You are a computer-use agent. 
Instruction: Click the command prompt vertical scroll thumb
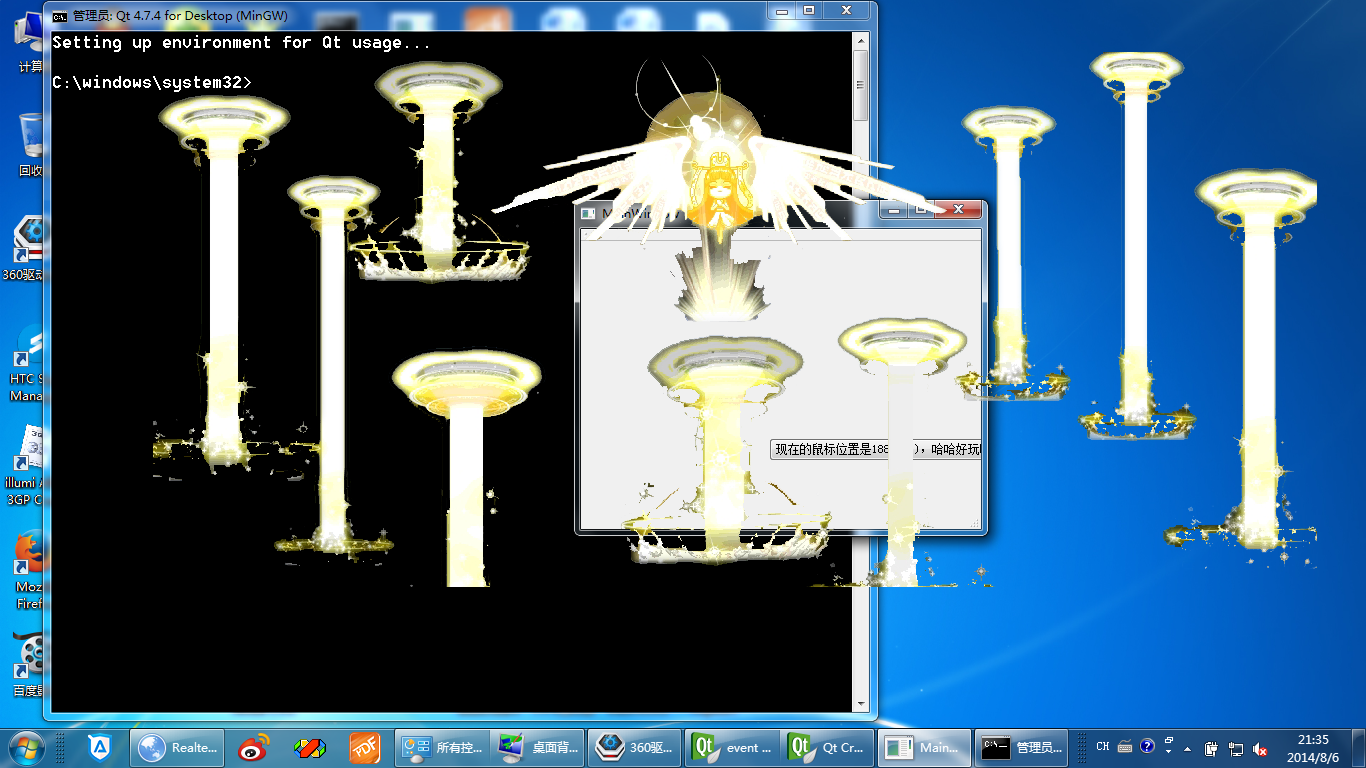pos(860,85)
